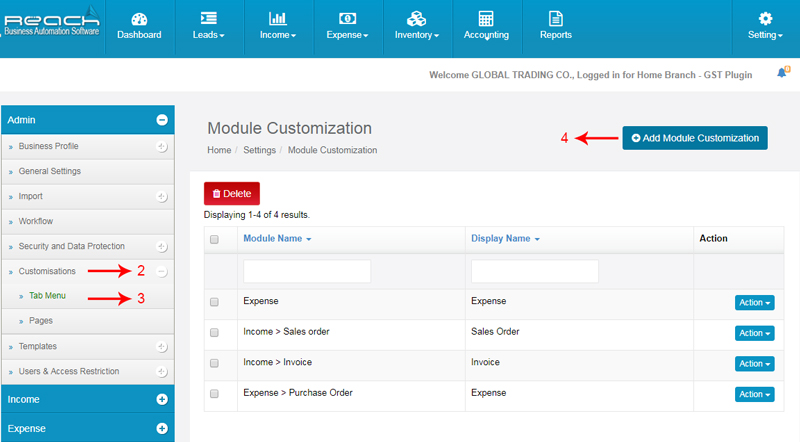Open Import menu item
The image size is (800, 442).
[31, 196]
